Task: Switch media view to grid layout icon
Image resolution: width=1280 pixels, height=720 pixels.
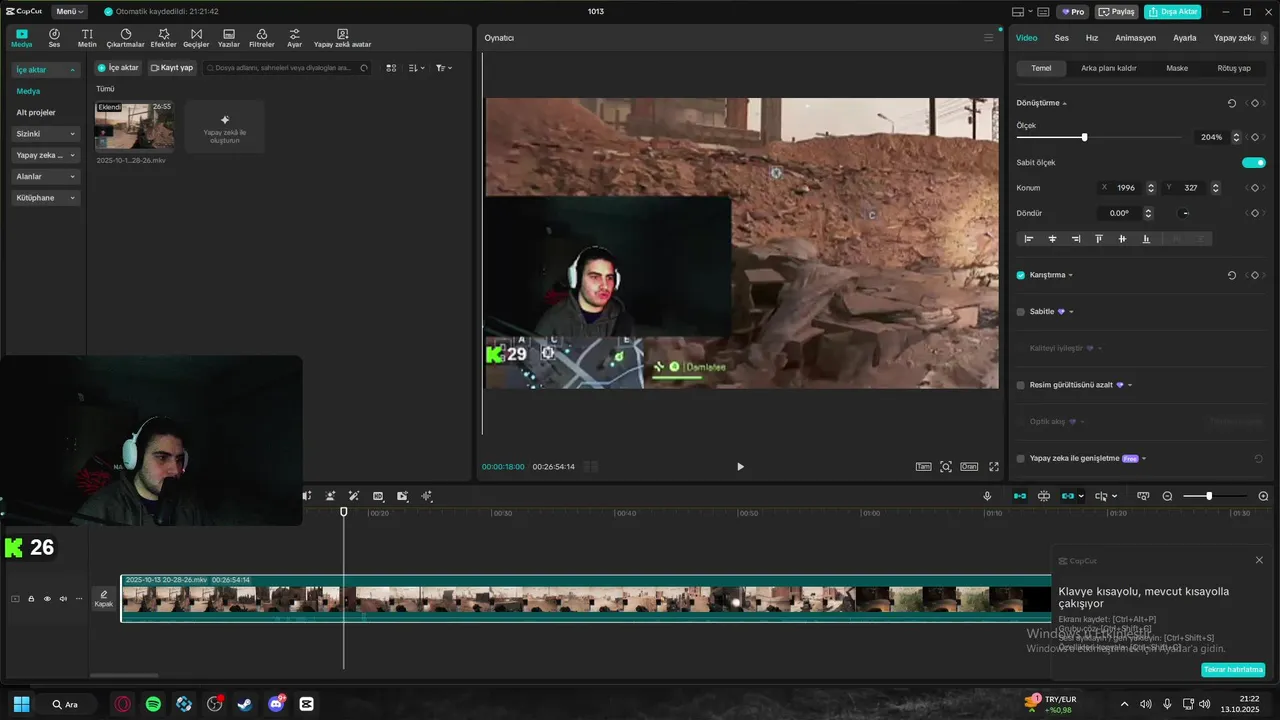Action: [x=391, y=68]
